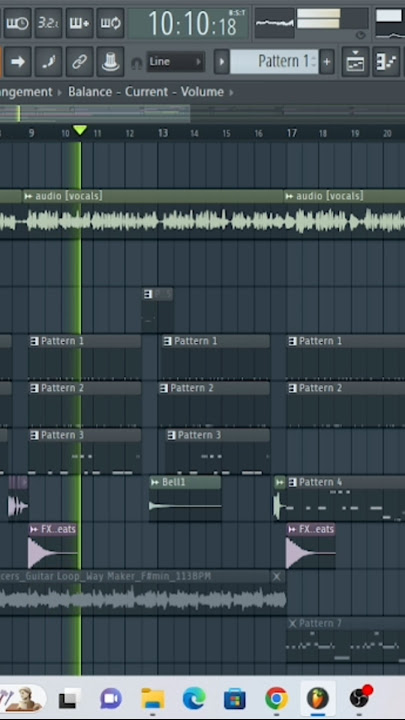The width and height of the screenshot is (405, 720).
Task: Click the playlist overview scrollbar strip
Action: 202,113
